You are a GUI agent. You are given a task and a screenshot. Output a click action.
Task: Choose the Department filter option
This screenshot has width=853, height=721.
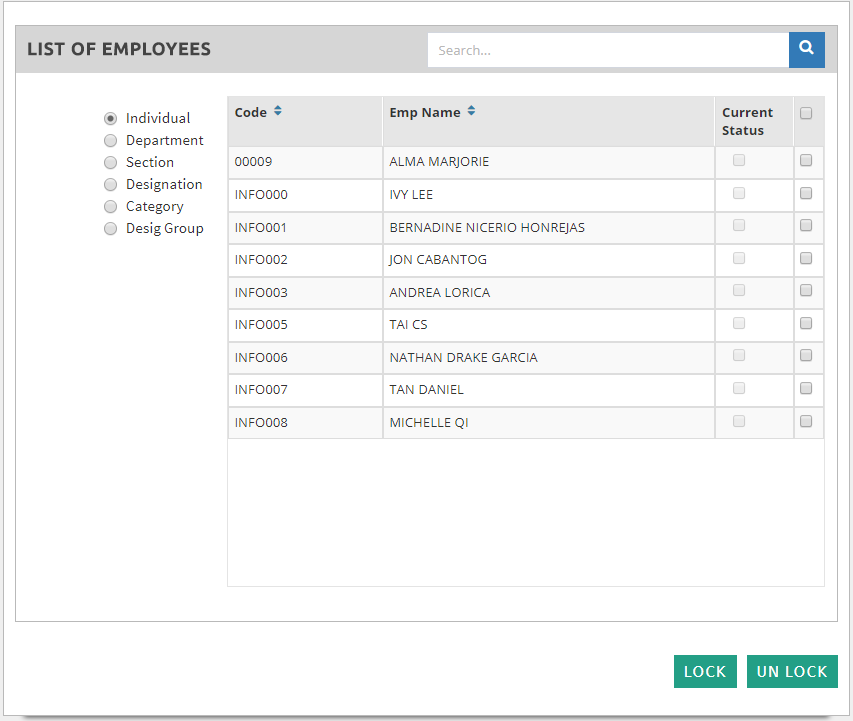(111, 141)
